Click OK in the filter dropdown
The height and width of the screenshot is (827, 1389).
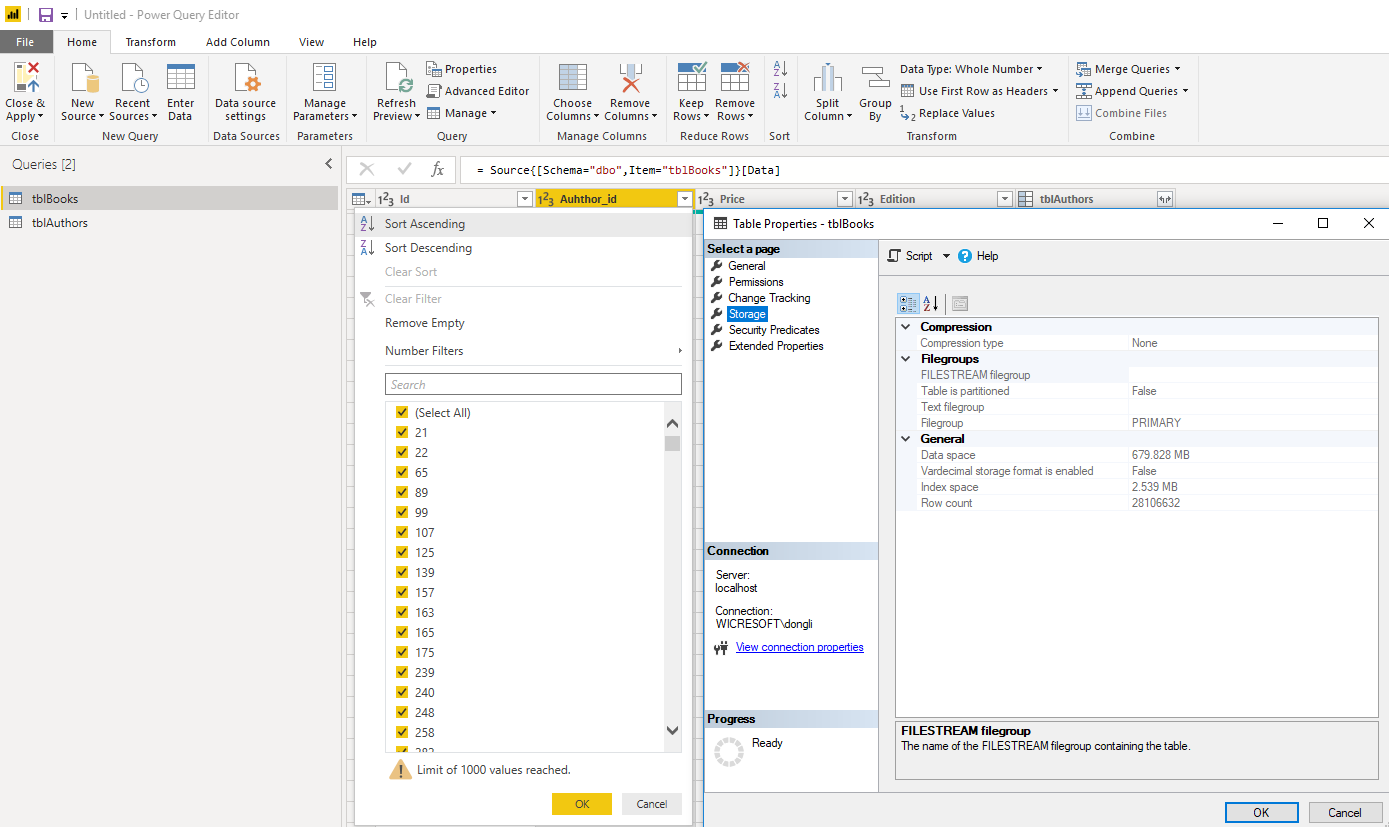582,804
